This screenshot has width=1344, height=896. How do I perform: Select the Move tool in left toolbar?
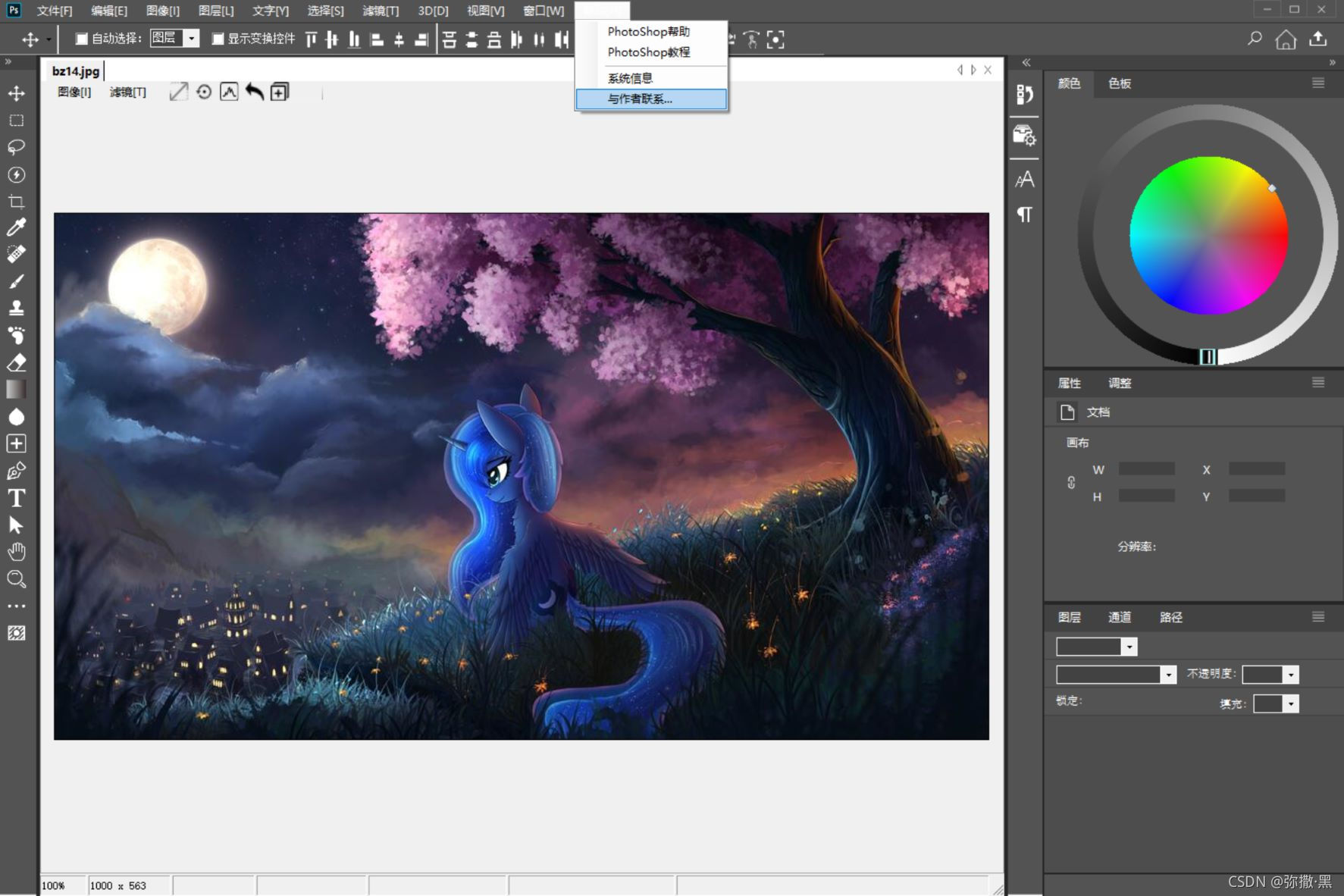[x=16, y=93]
